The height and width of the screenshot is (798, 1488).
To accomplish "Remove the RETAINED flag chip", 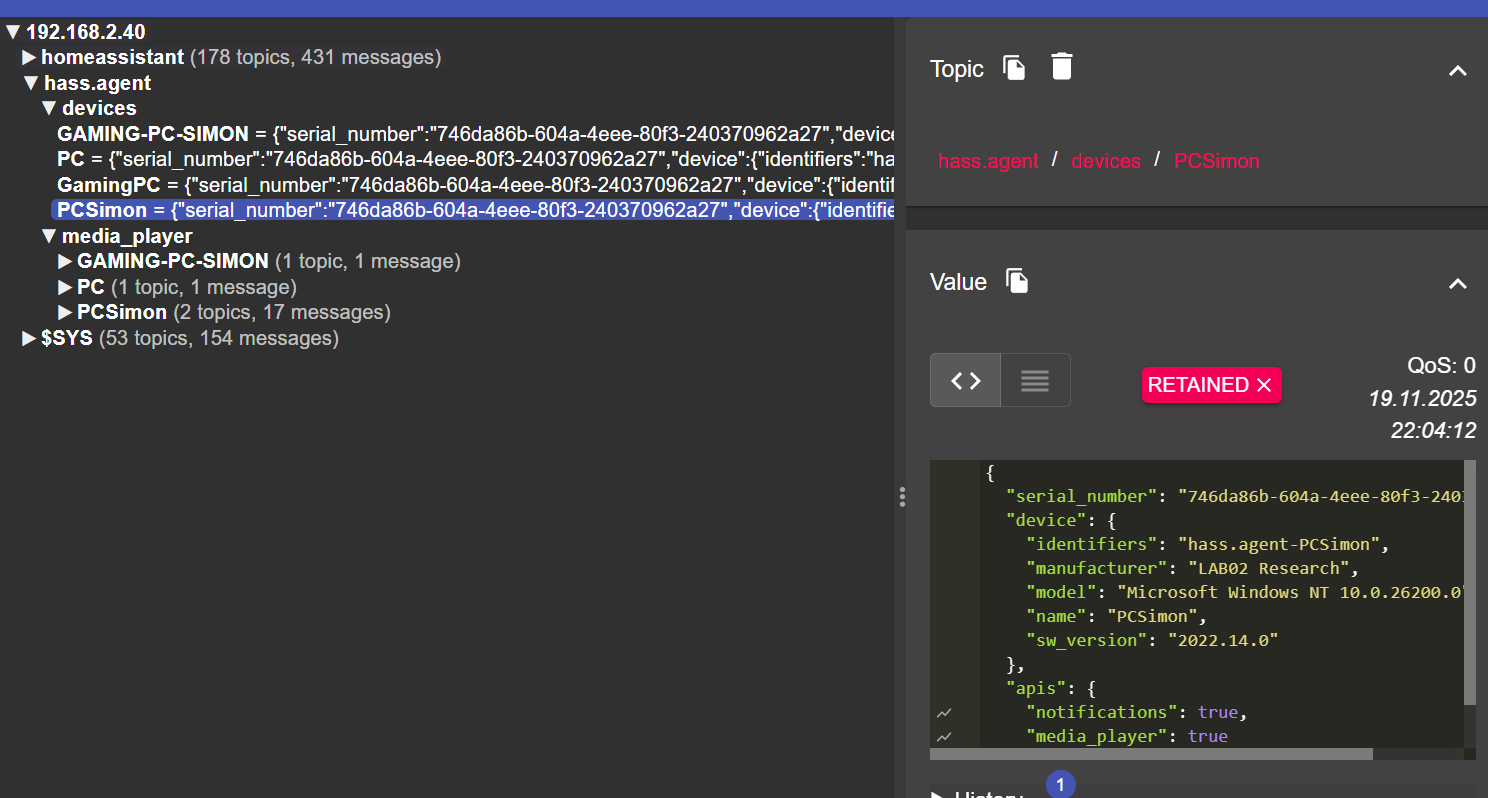I will pos(1264,385).
